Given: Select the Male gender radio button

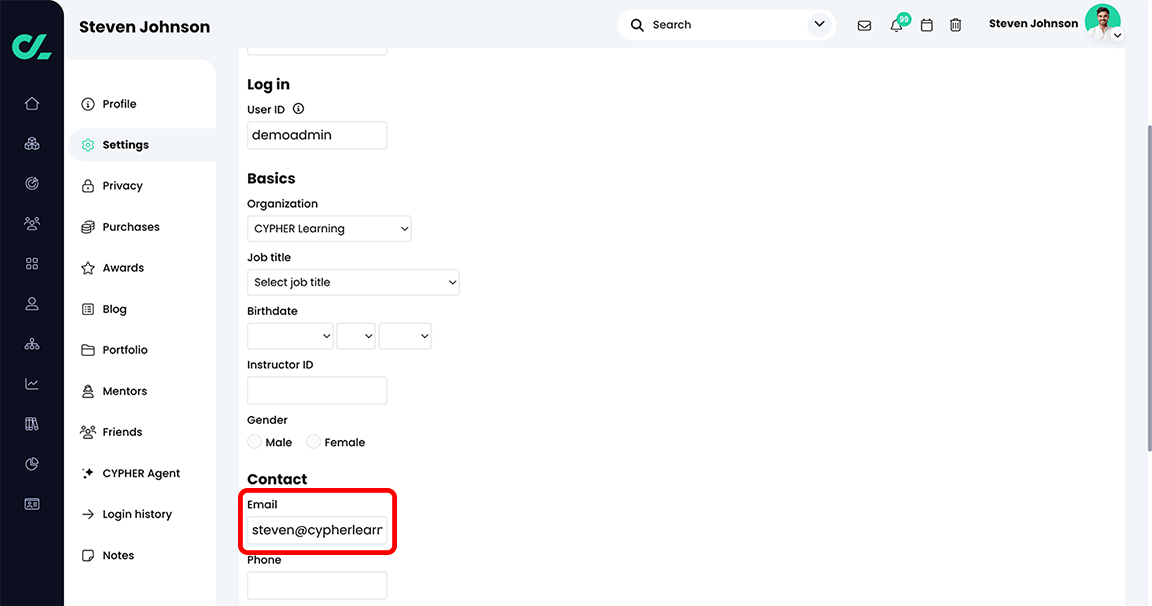Looking at the screenshot, I should (254, 441).
